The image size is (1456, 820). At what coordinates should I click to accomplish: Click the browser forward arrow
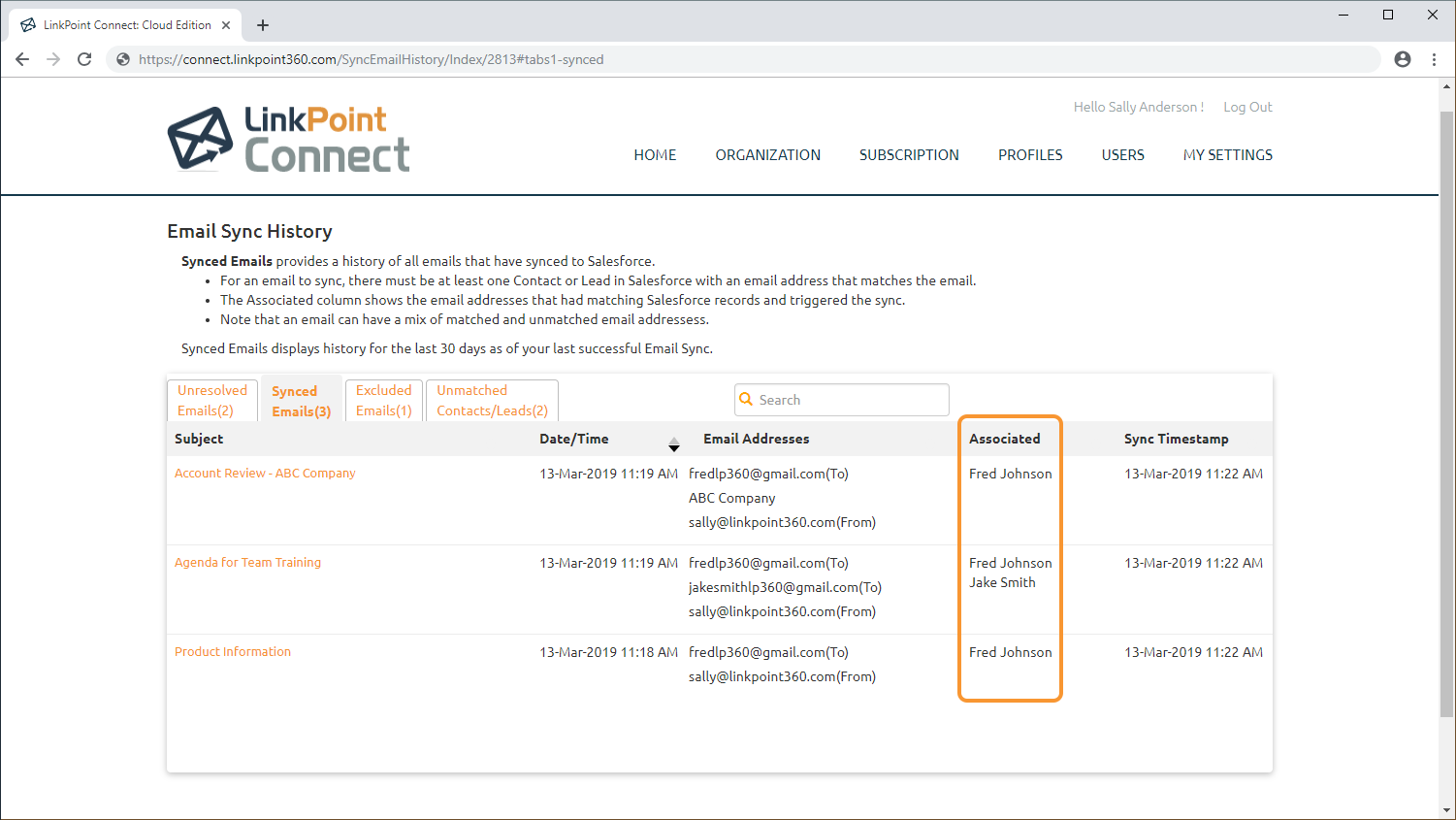pos(53,59)
